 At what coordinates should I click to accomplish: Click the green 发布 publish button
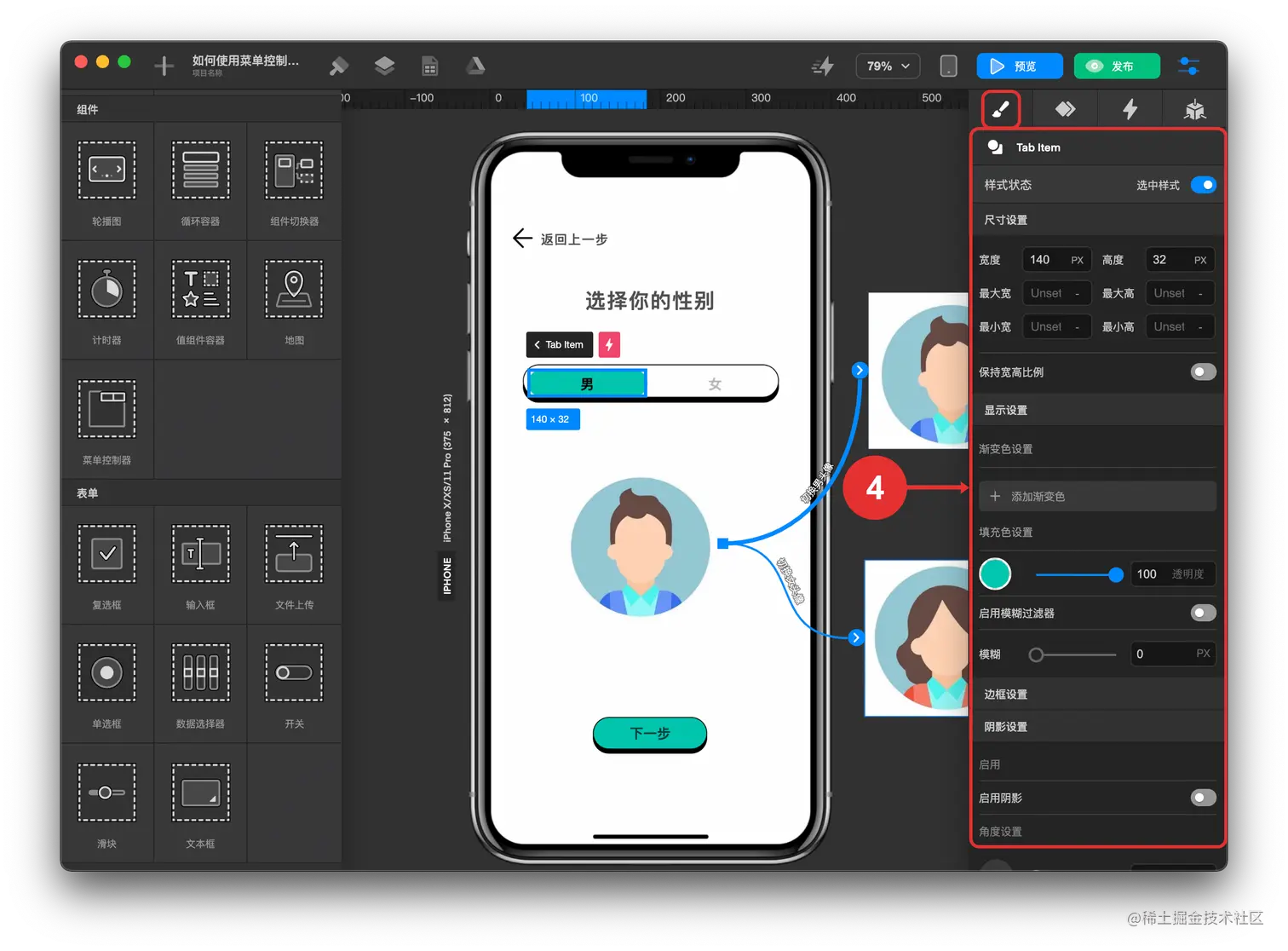[1117, 66]
